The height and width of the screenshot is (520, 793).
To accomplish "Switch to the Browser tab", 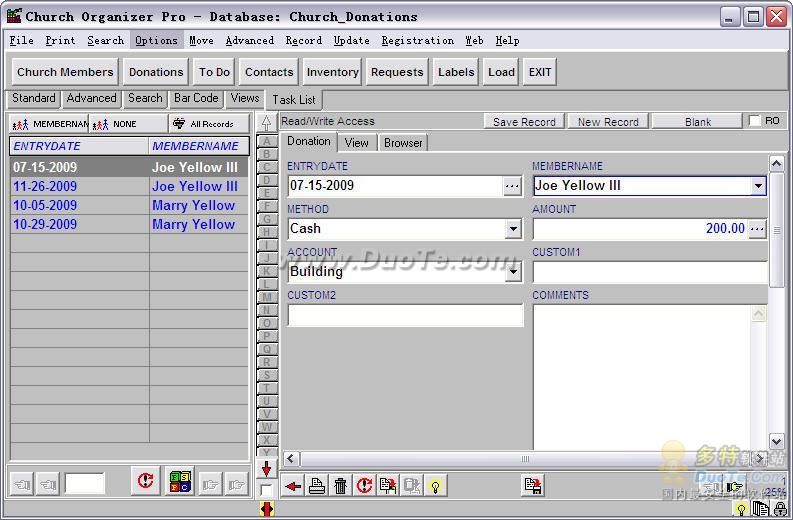I will [403, 143].
